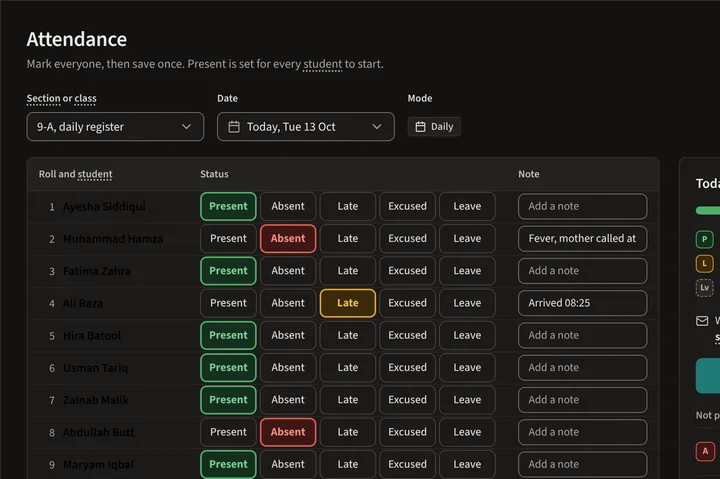
Task: Edit the Fever note for Muhammad Hamza
Action: click(x=583, y=238)
